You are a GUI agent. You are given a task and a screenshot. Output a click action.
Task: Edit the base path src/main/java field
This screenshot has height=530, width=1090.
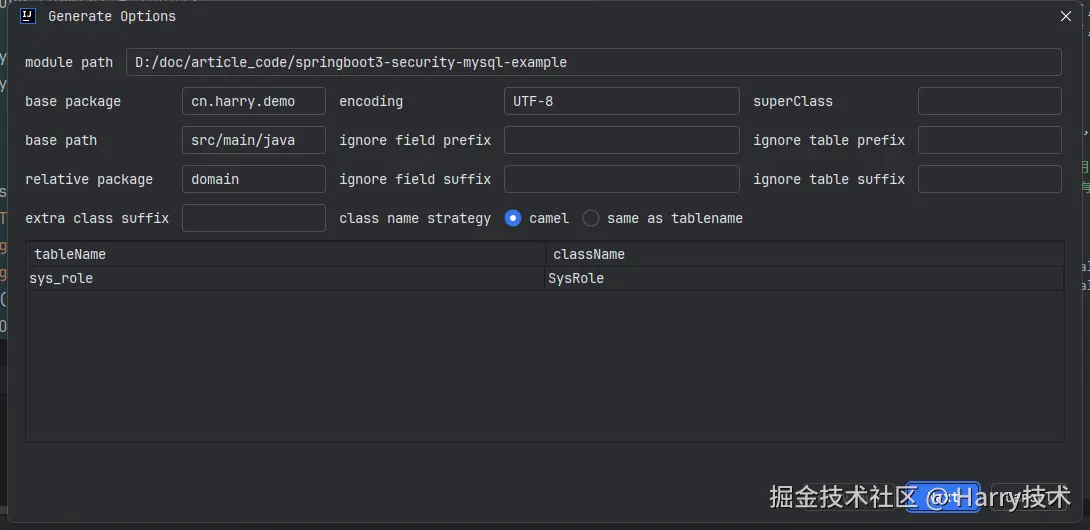(253, 140)
